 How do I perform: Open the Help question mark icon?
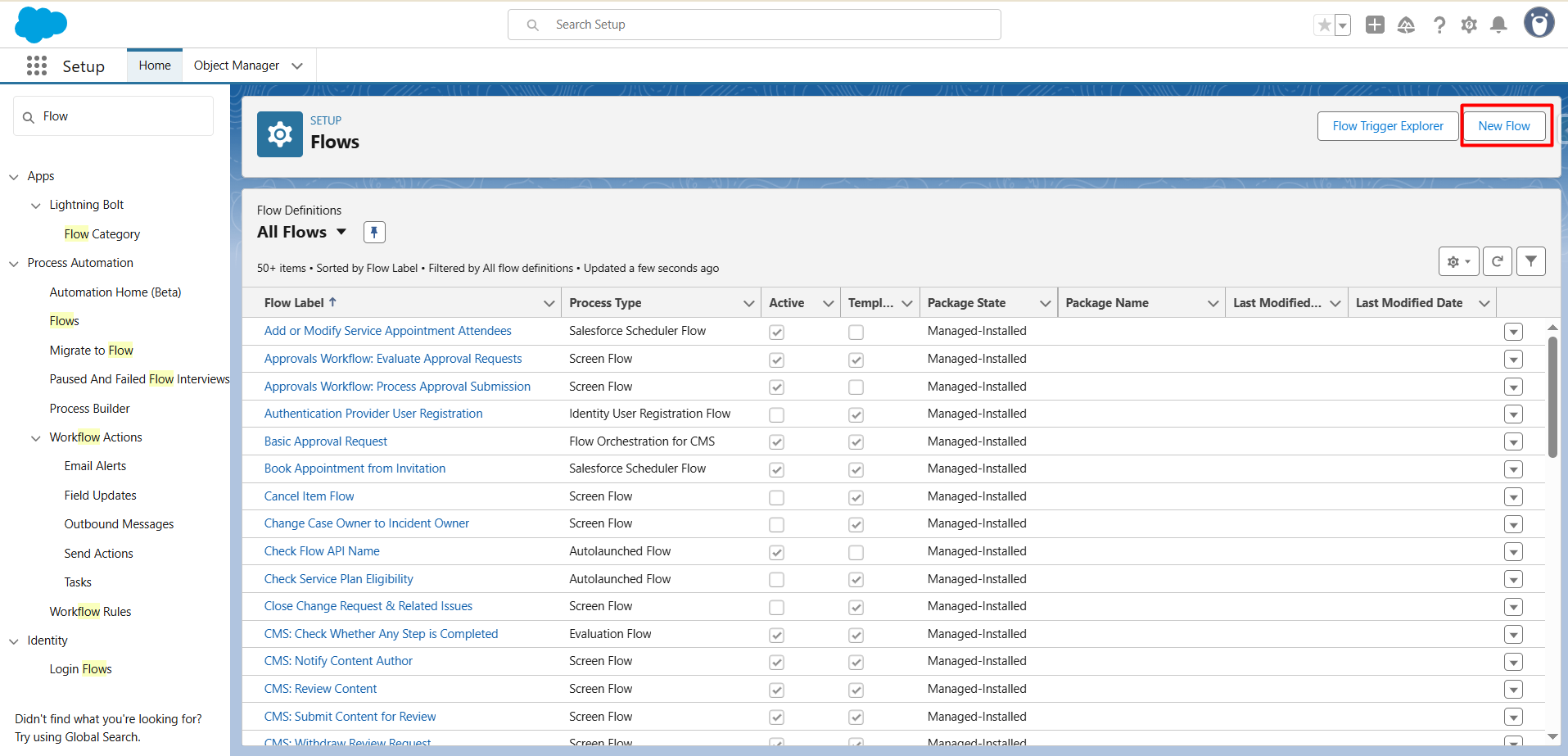coord(1439,25)
